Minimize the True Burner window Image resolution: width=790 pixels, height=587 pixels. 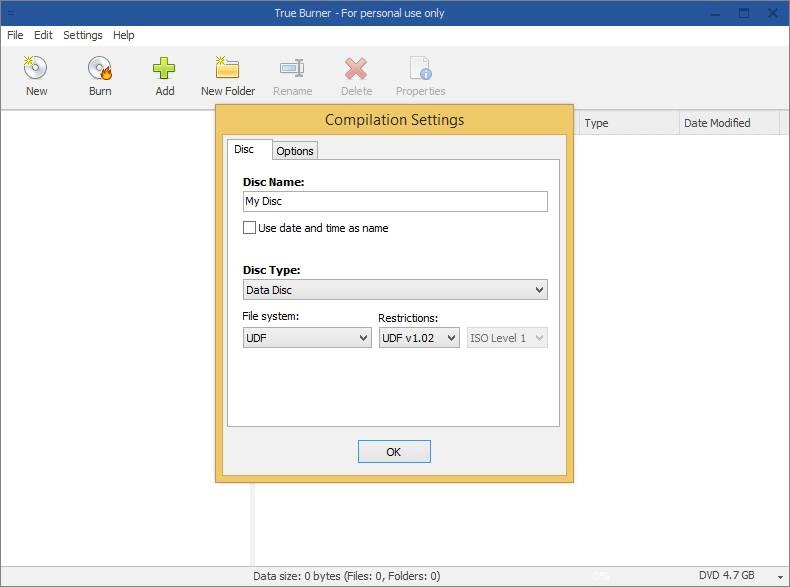click(715, 14)
